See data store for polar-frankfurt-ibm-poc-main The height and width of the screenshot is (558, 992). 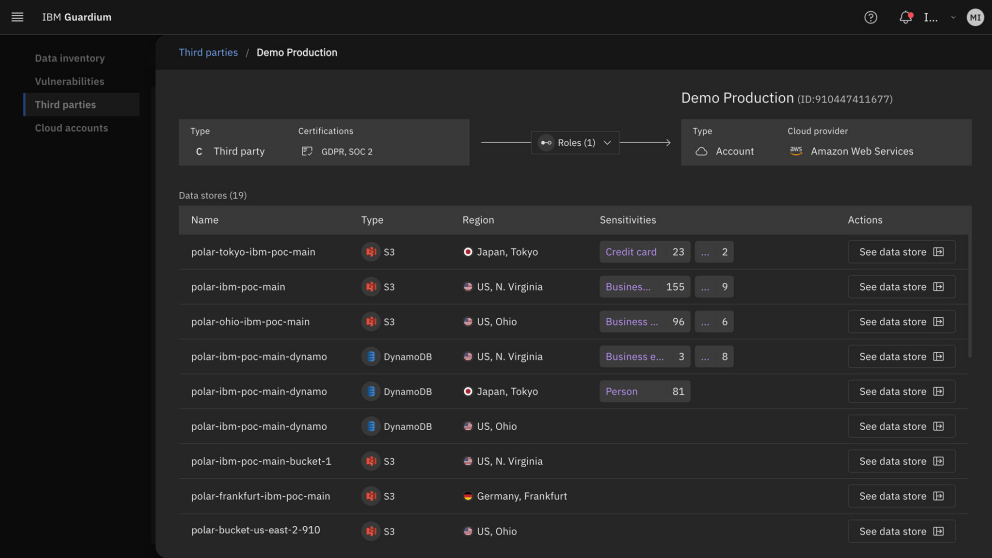(902, 496)
